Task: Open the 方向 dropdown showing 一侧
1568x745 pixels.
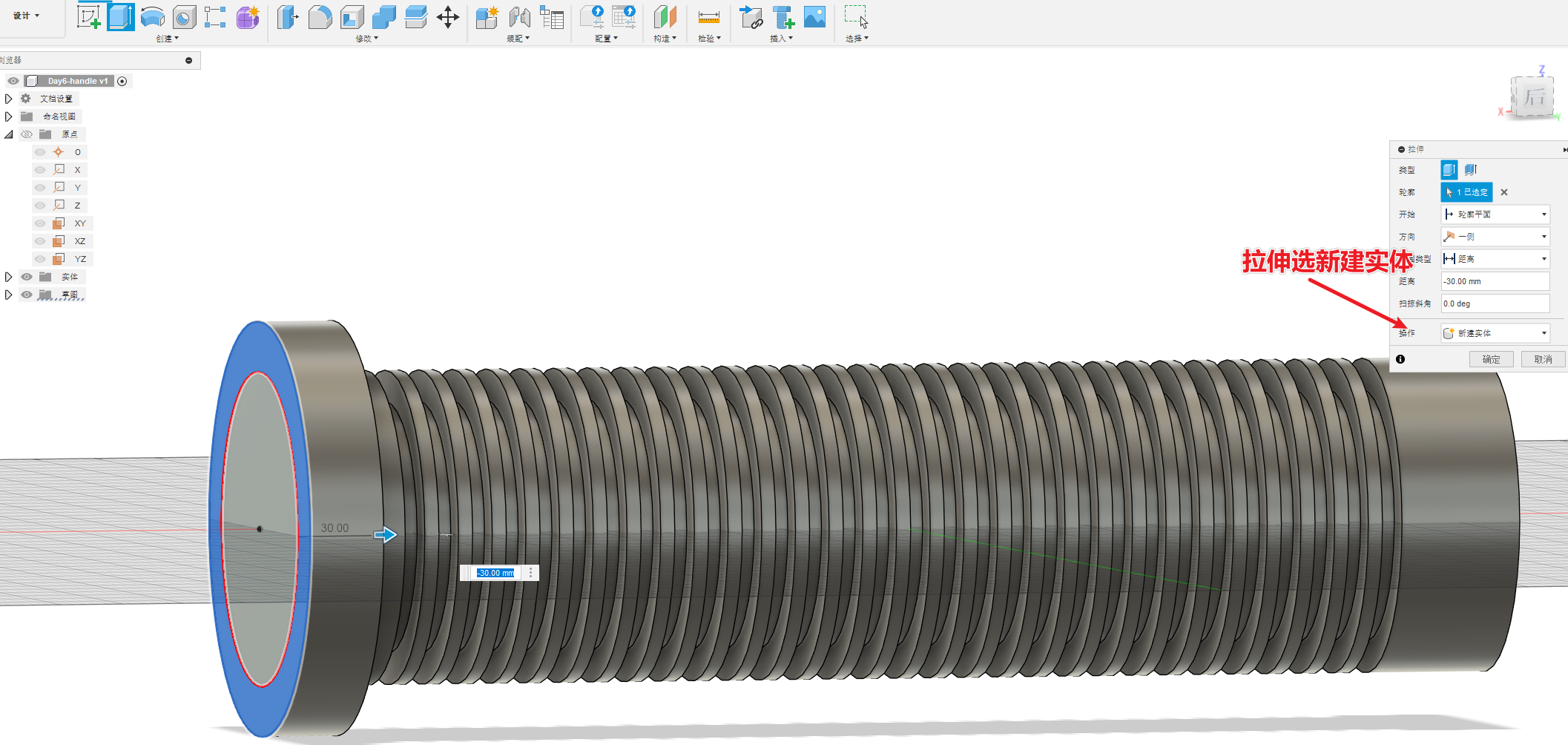Action: click(x=1495, y=237)
